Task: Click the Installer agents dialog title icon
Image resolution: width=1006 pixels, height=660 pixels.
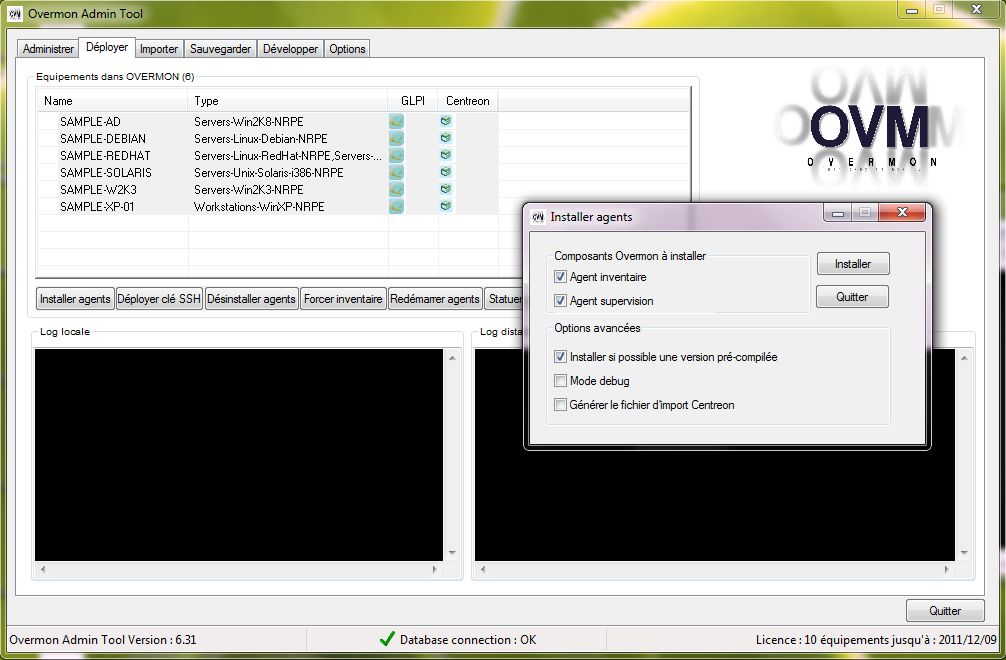Action: (x=538, y=217)
